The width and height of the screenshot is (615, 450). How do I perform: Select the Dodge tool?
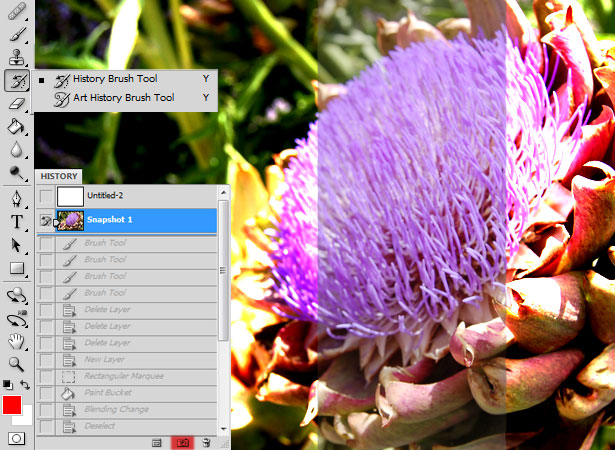click(16, 173)
